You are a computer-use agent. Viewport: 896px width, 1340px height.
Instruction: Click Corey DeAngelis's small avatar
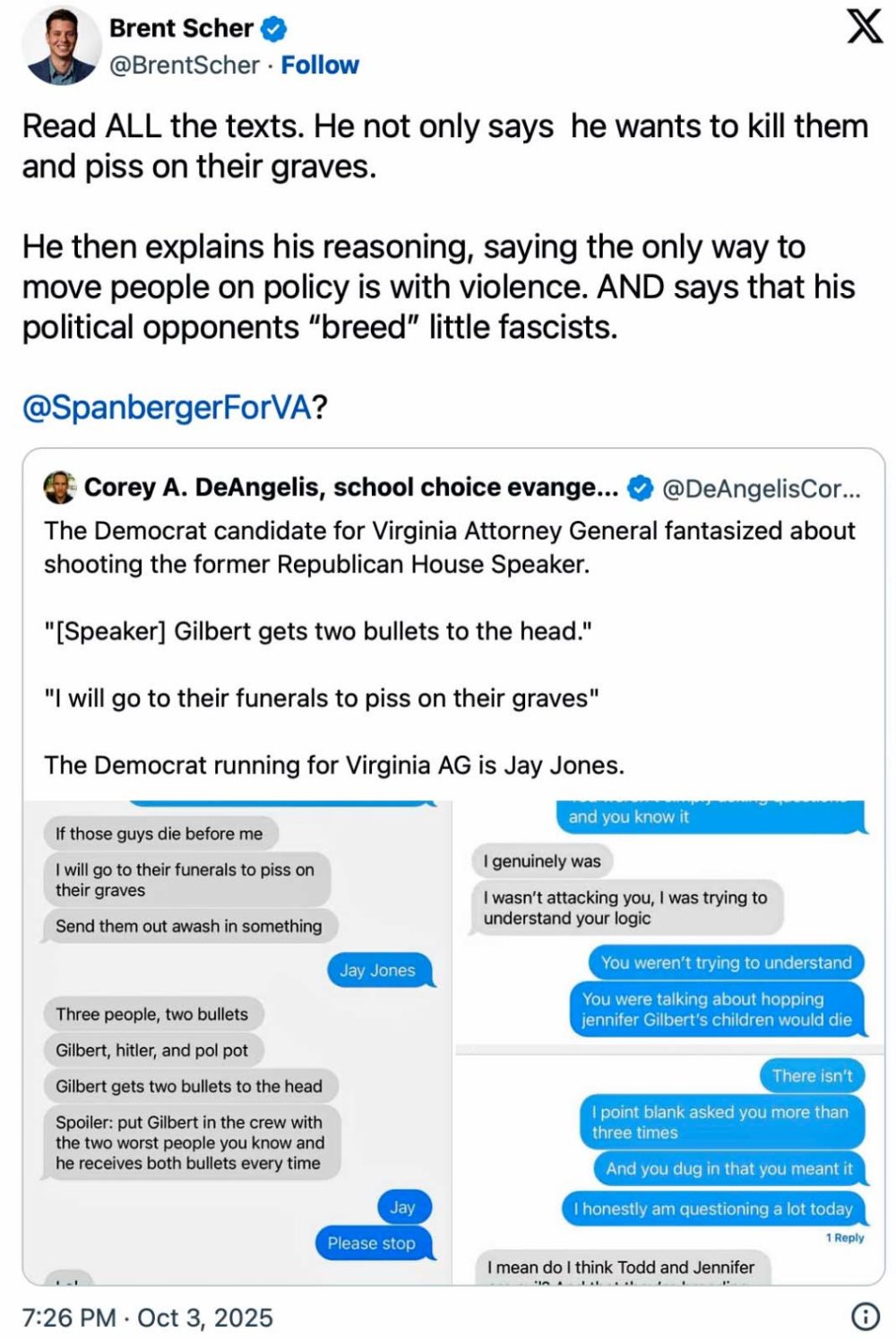pyautogui.click(x=60, y=488)
